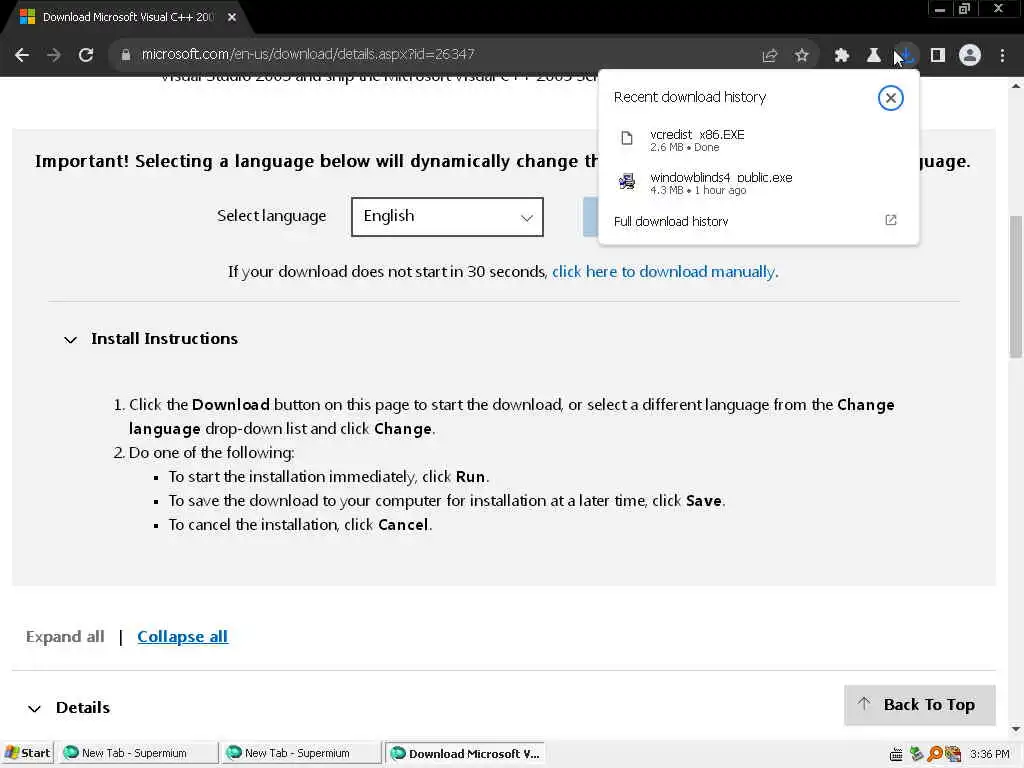This screenshot has width=1024, height=768.
Task: Click the forward navigation arrow
Action: pos(54,55)
